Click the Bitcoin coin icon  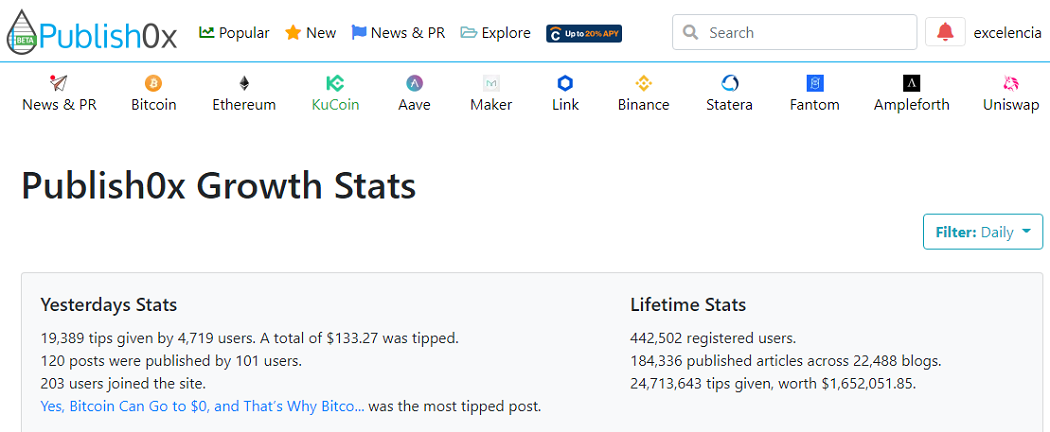[x=153, y=83]
